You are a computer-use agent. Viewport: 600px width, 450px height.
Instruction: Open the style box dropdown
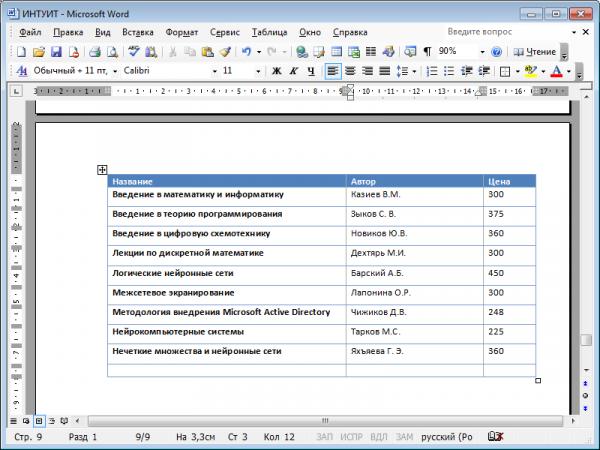(115, 71)
